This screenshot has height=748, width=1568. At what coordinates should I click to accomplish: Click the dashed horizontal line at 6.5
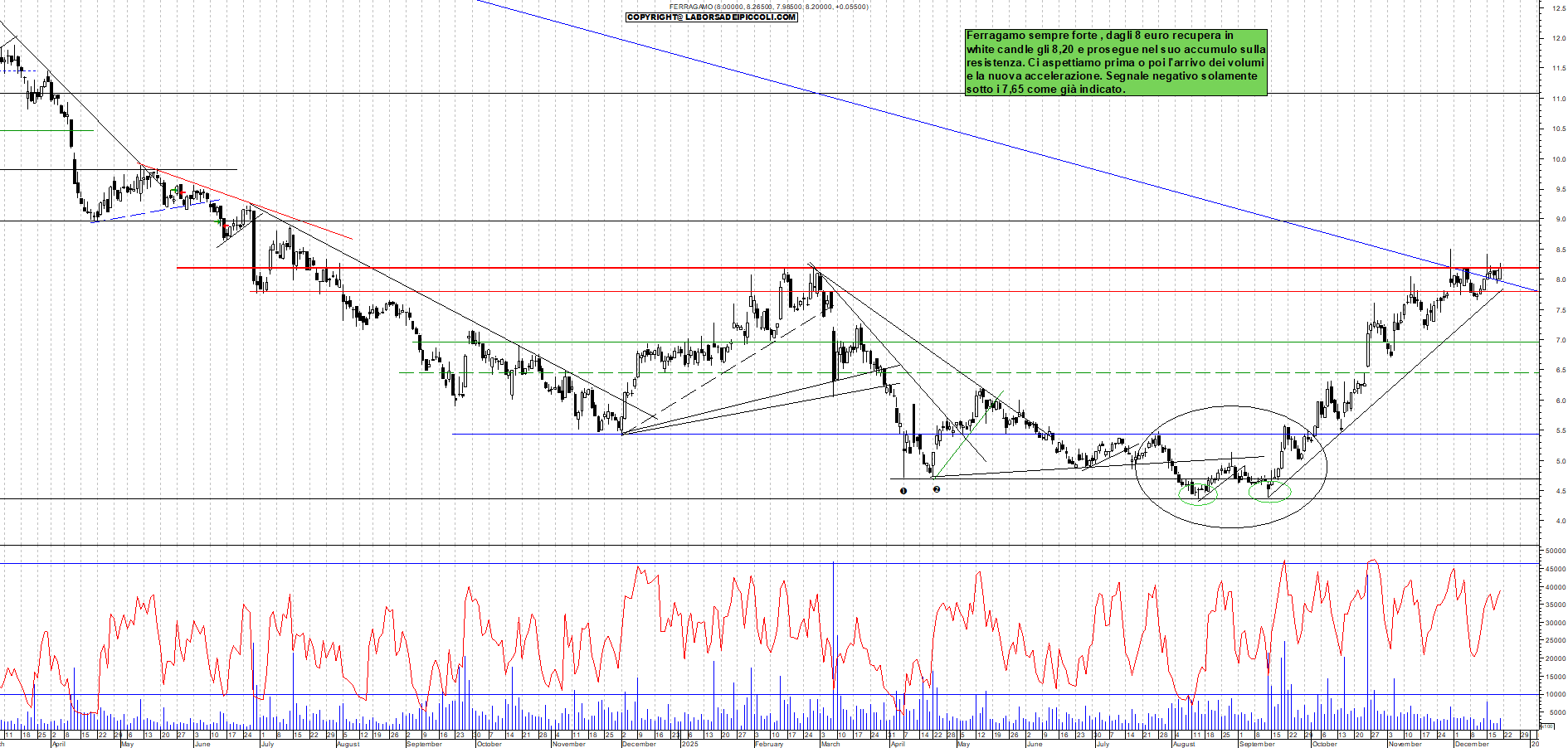[1079, 372]
